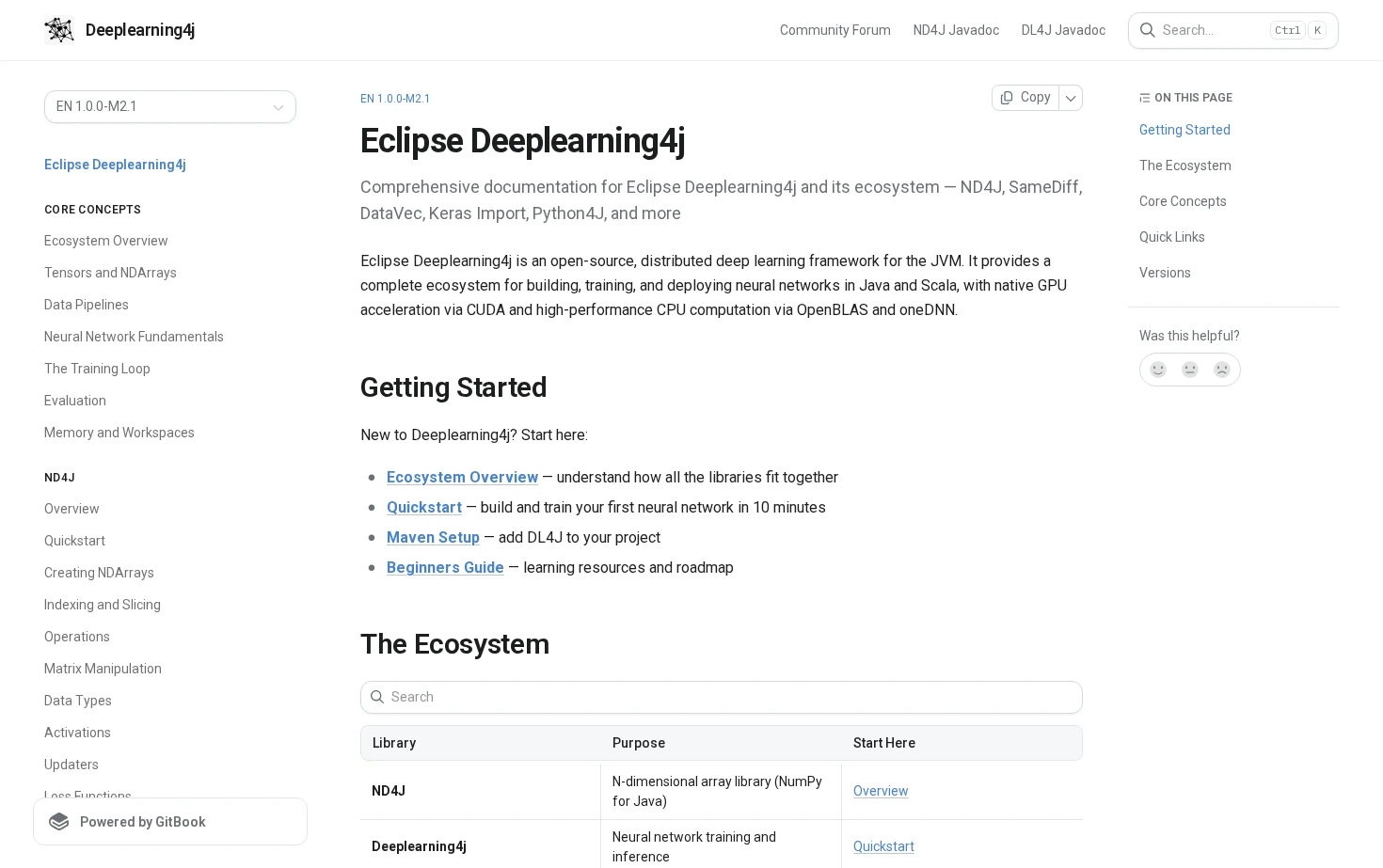Click the Library column header

(393, 743)
